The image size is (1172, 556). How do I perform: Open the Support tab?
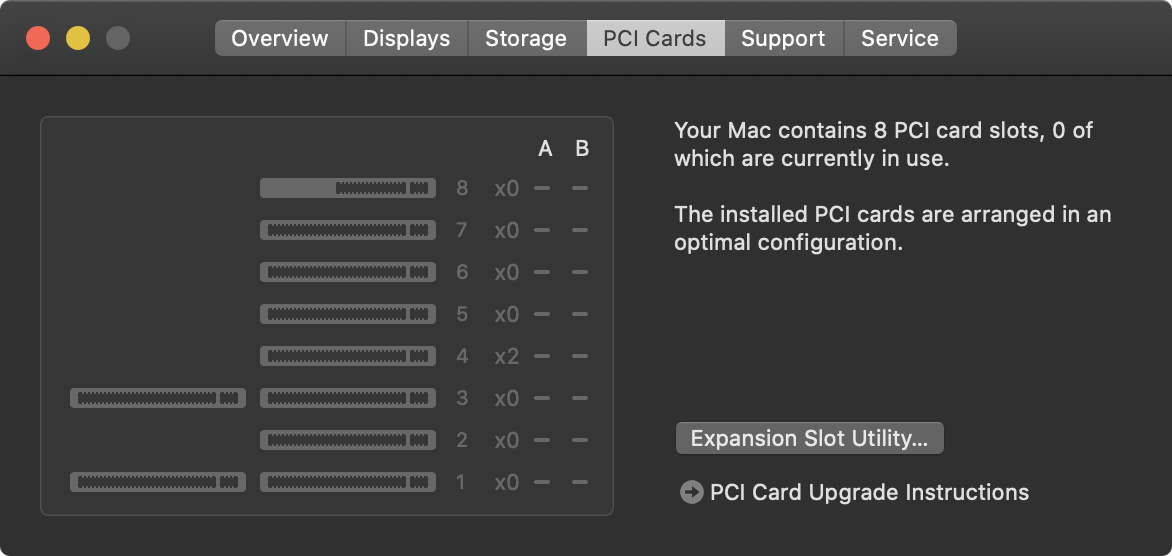click(783, 38)
